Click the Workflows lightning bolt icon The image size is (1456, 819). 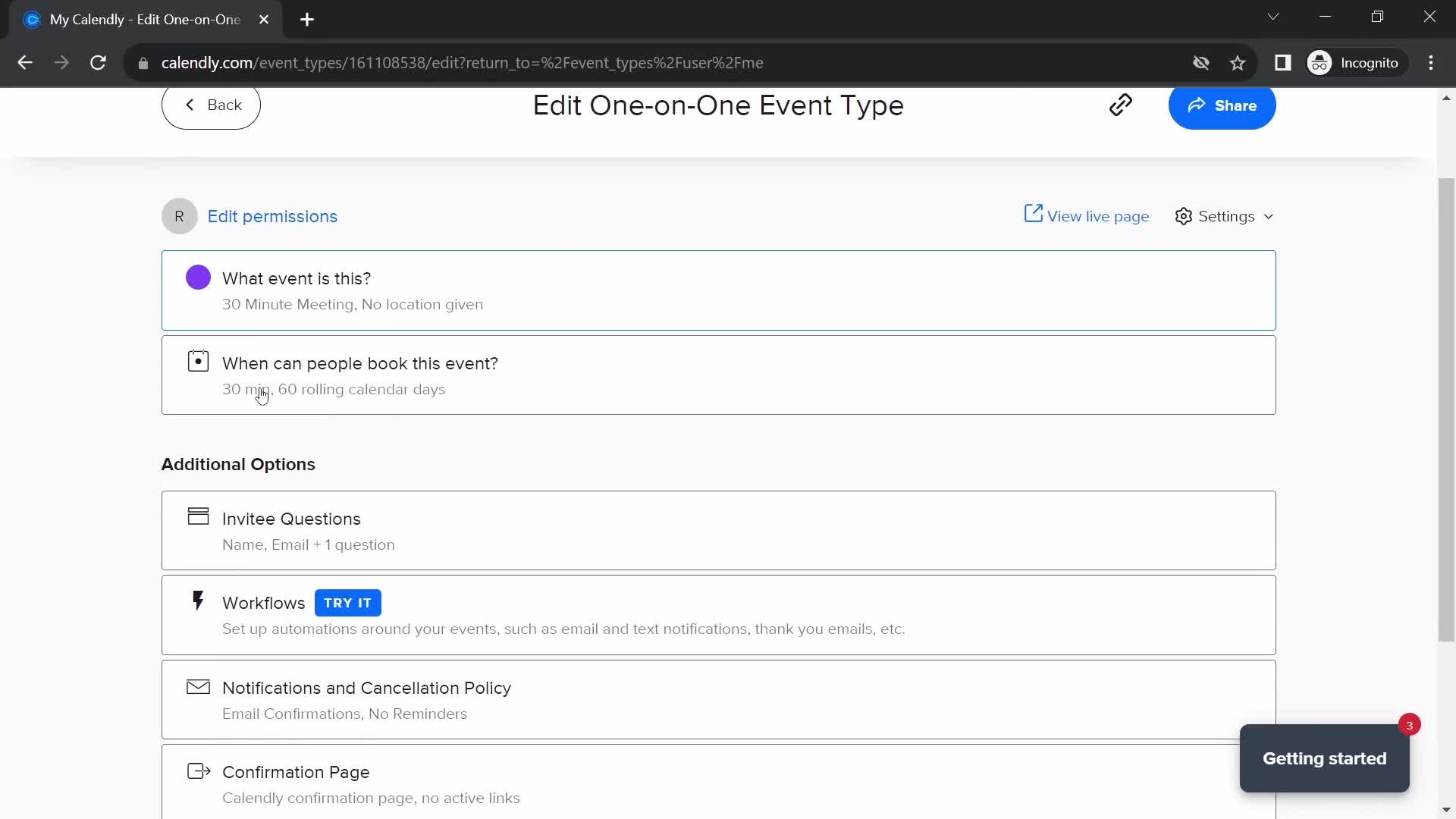point(199,603)
